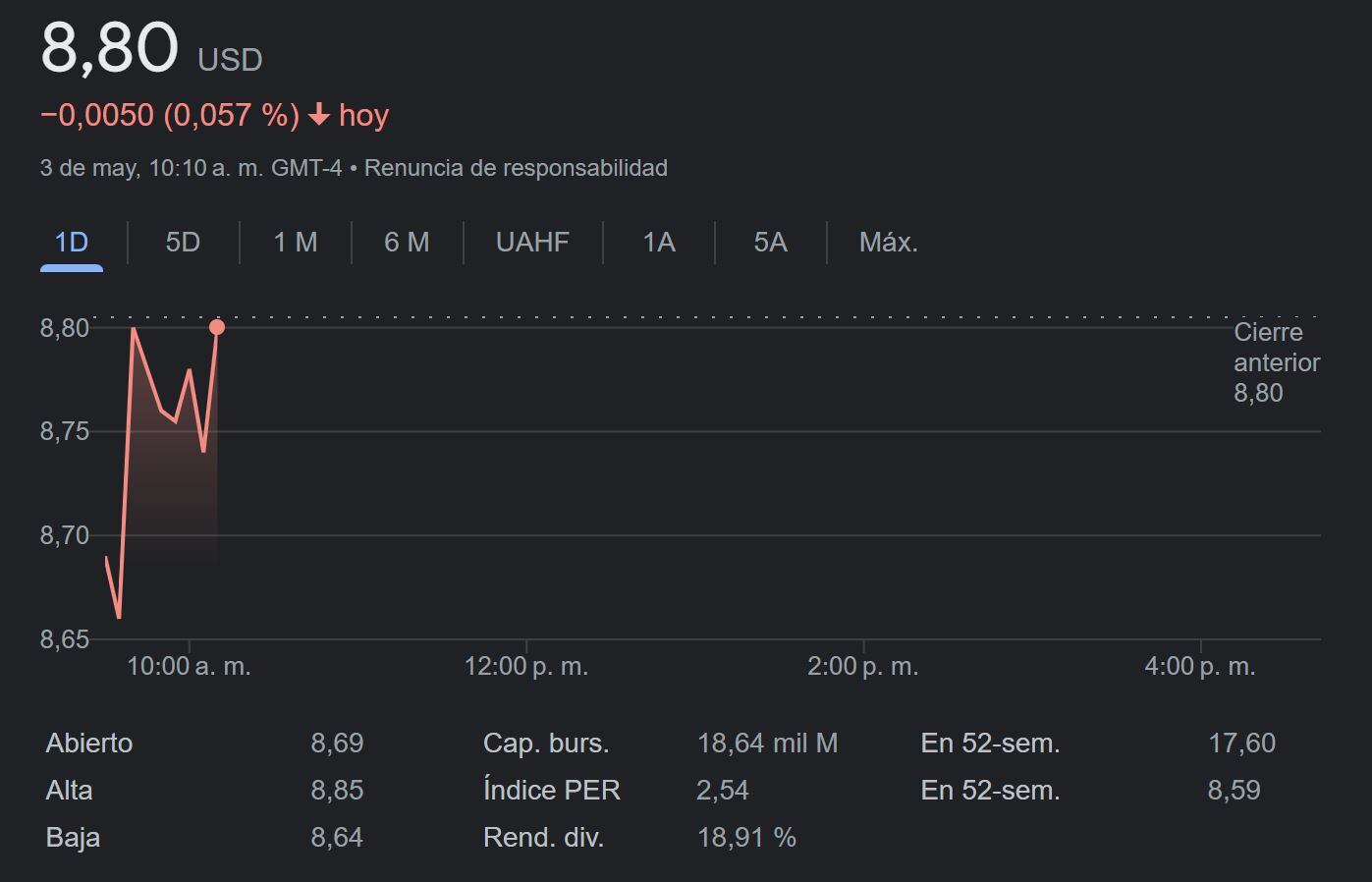Click the large 8,80 price figure

coord(109,47)
